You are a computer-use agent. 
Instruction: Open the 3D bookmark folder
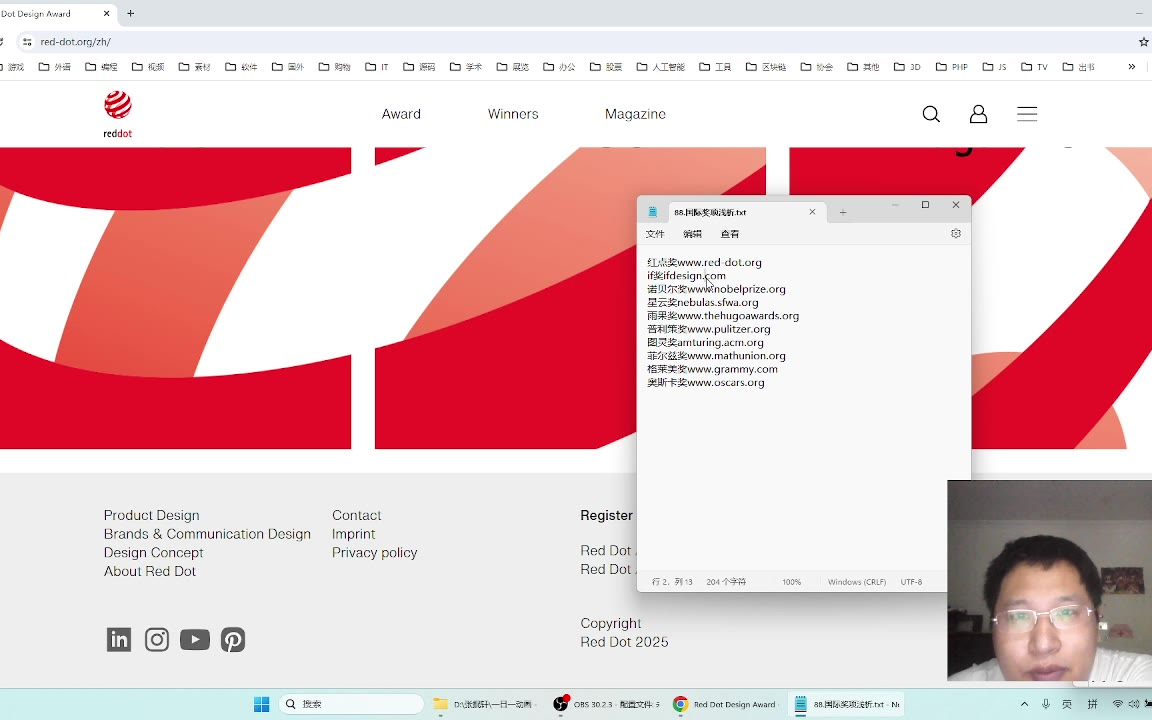click(907, 67)
